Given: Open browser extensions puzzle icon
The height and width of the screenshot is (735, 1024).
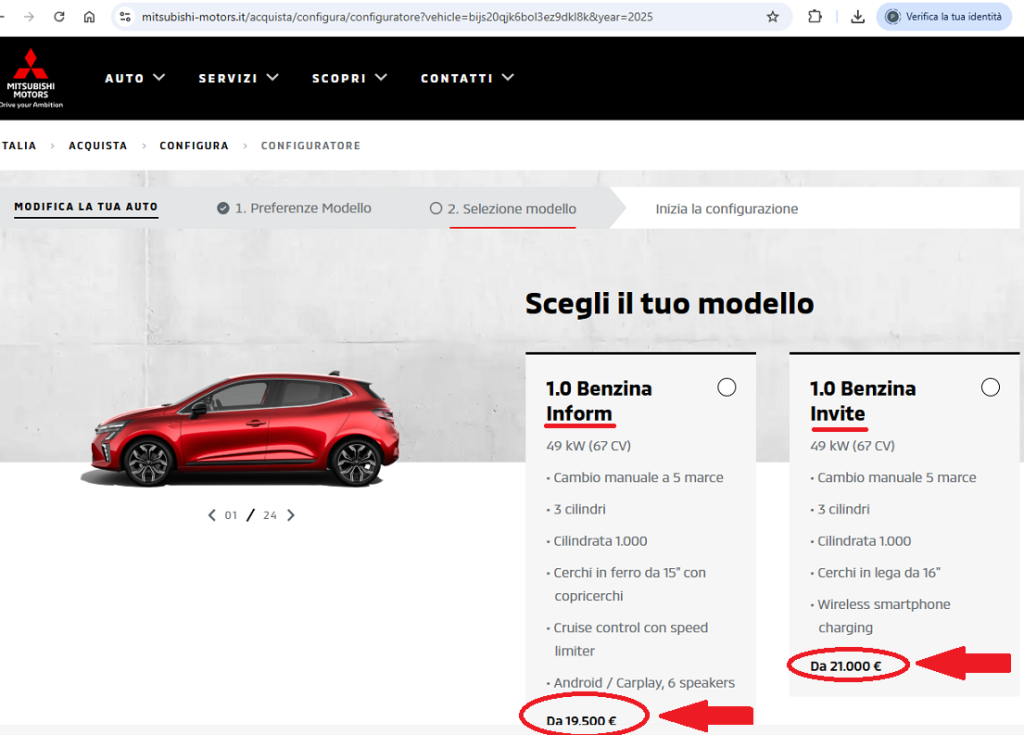Looking at the screenshot, I should click(814, 17).
